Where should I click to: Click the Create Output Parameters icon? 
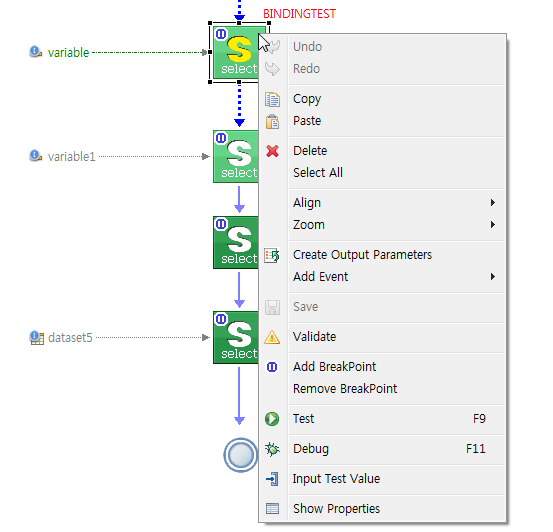pyautogui.click(x=272, y=255)
